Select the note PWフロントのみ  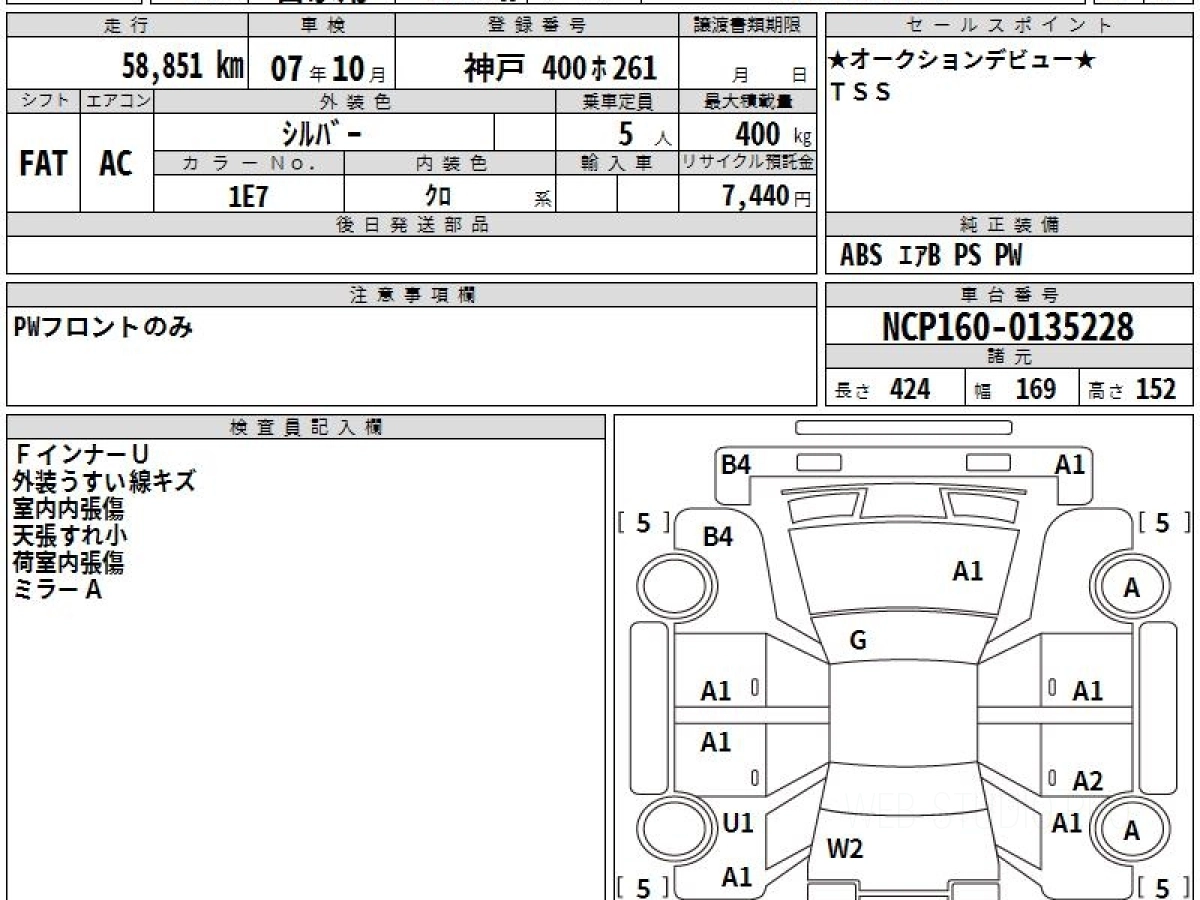(x=103, y=326)
